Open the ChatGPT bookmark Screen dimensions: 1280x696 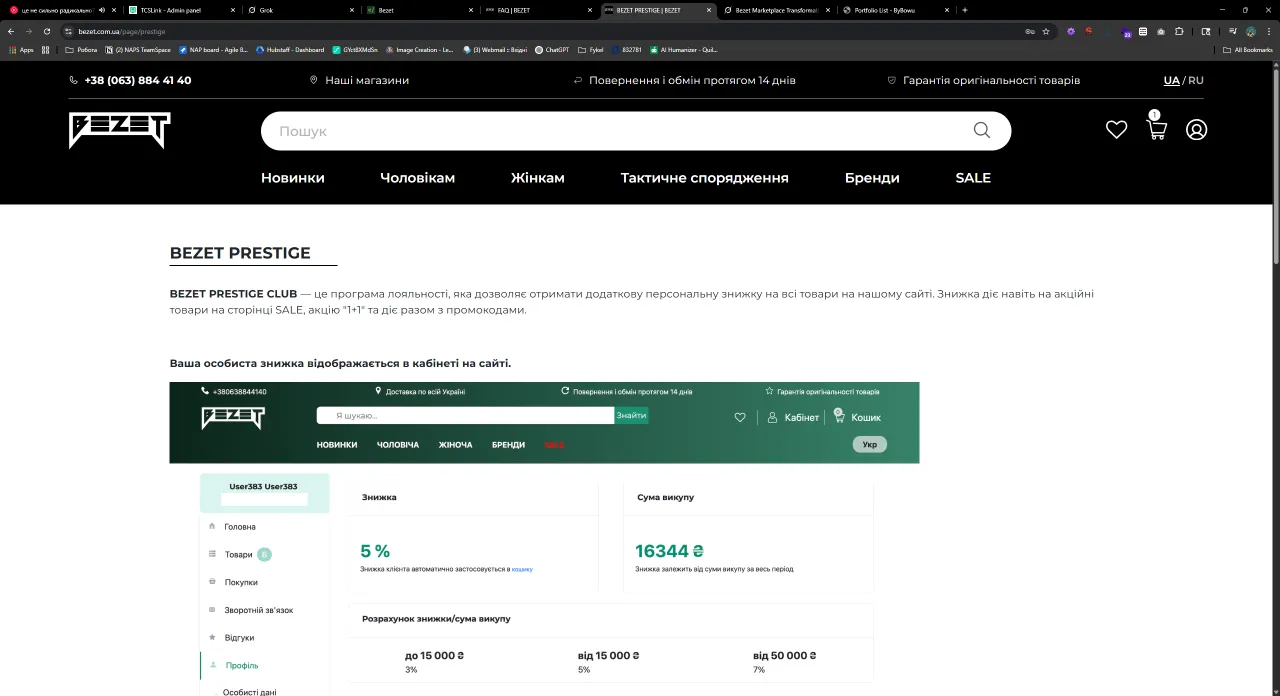[x=552, y=49]
